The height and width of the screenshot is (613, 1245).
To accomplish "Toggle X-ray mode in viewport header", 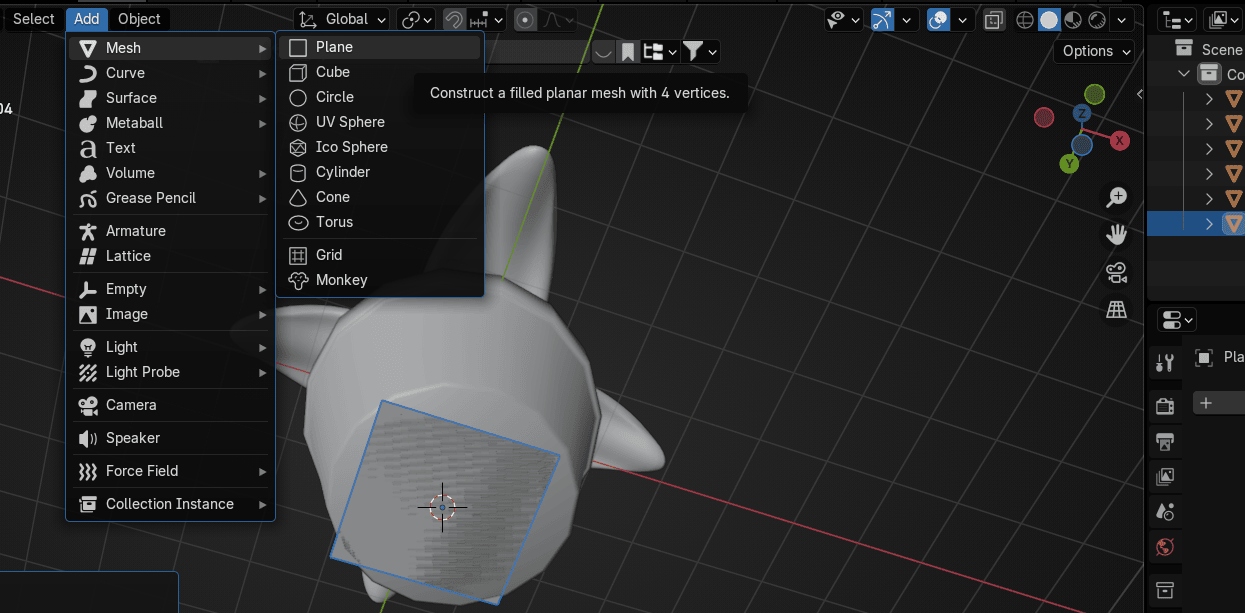I will point(994,19).
